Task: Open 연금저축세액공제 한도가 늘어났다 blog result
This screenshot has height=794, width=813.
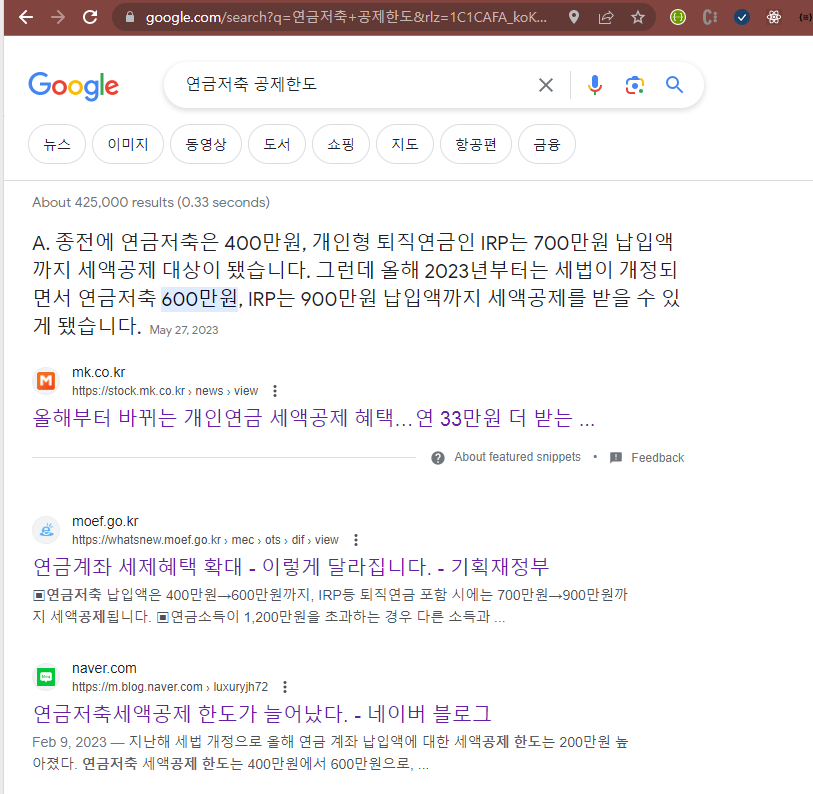Action: (262, 714)
